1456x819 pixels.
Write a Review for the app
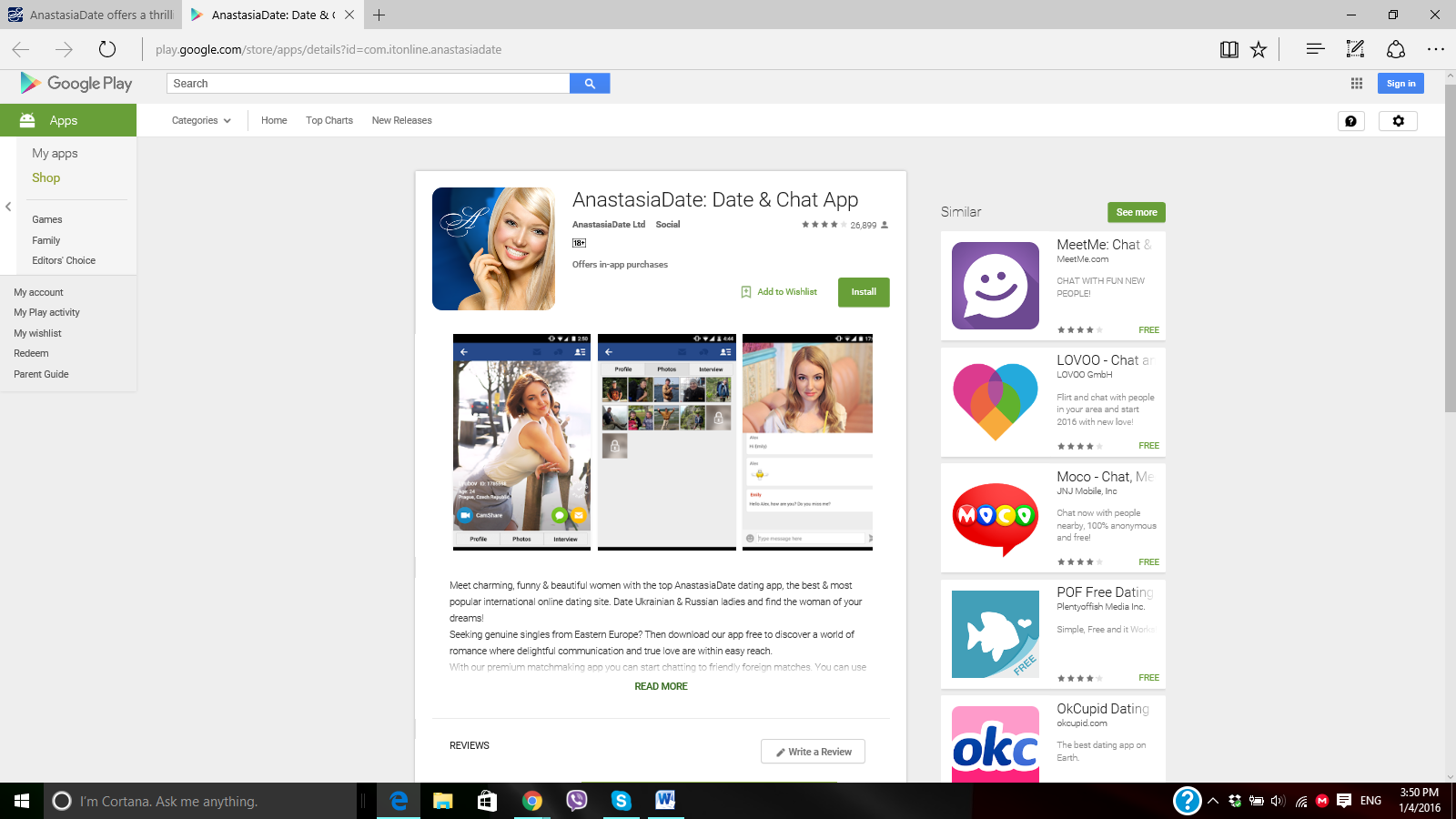click(x=813, y=752)
